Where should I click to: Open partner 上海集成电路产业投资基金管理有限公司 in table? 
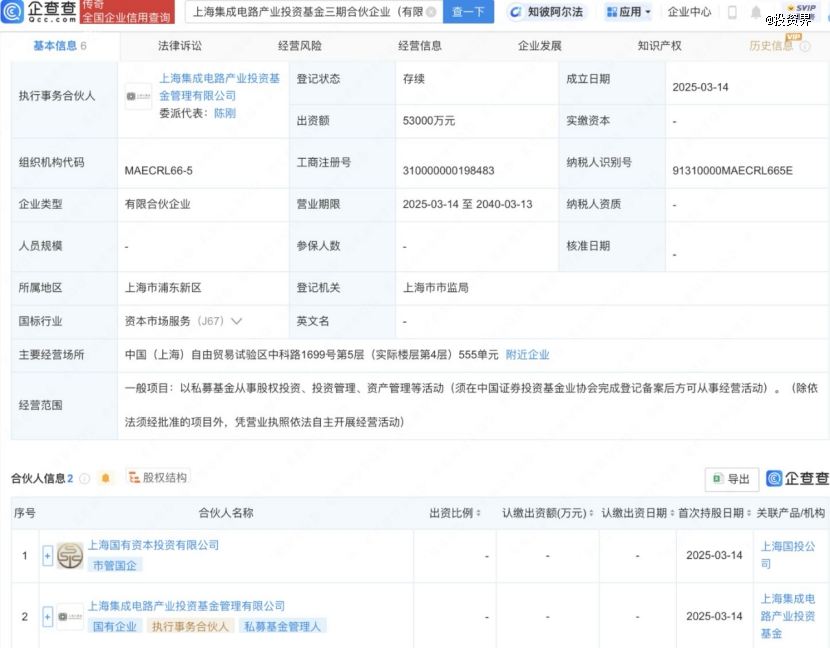[x=186, y=606]
